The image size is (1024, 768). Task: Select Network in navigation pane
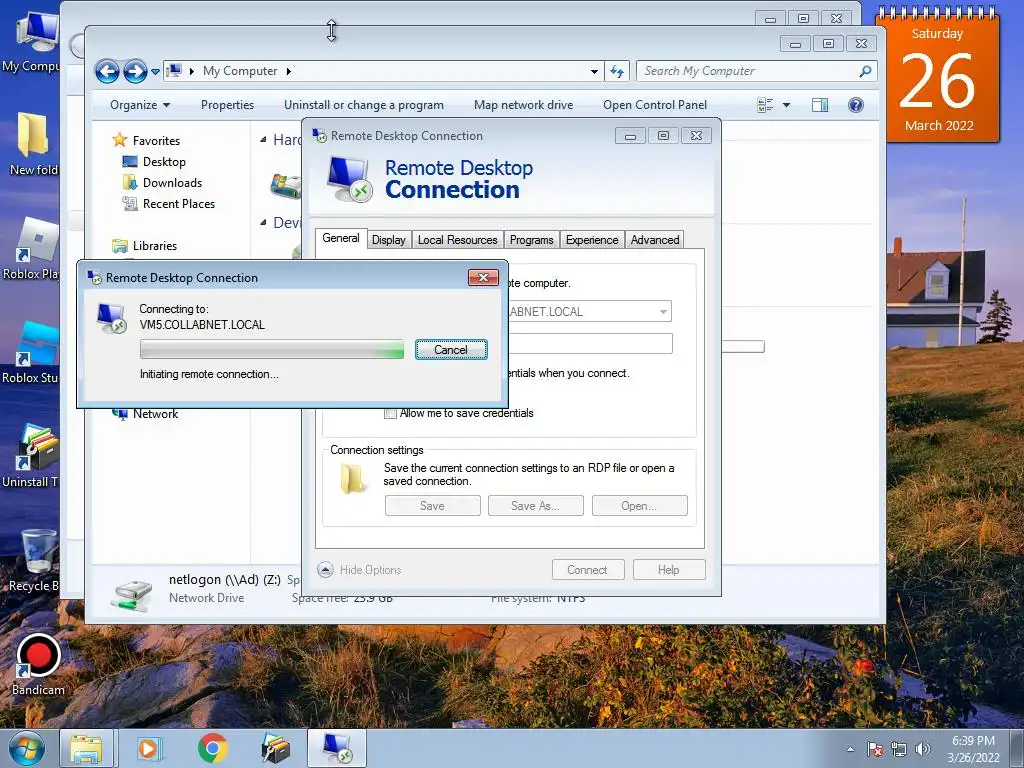(x=155, y=413)
